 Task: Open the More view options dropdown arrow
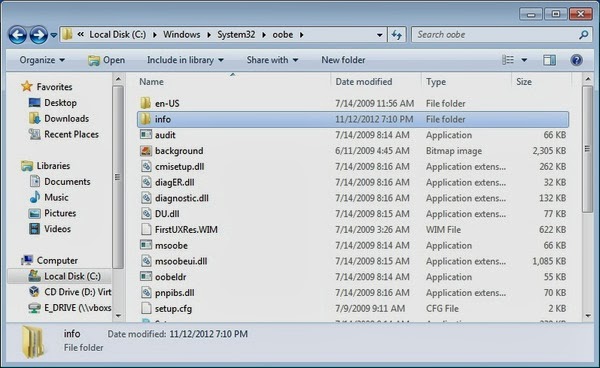click(524, 60)
